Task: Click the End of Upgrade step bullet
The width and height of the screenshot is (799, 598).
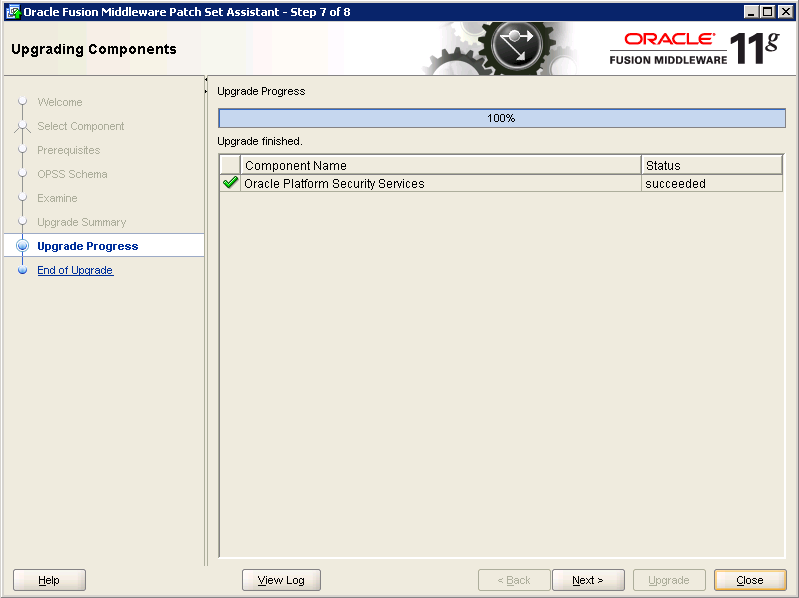Action: pos(22,270)
